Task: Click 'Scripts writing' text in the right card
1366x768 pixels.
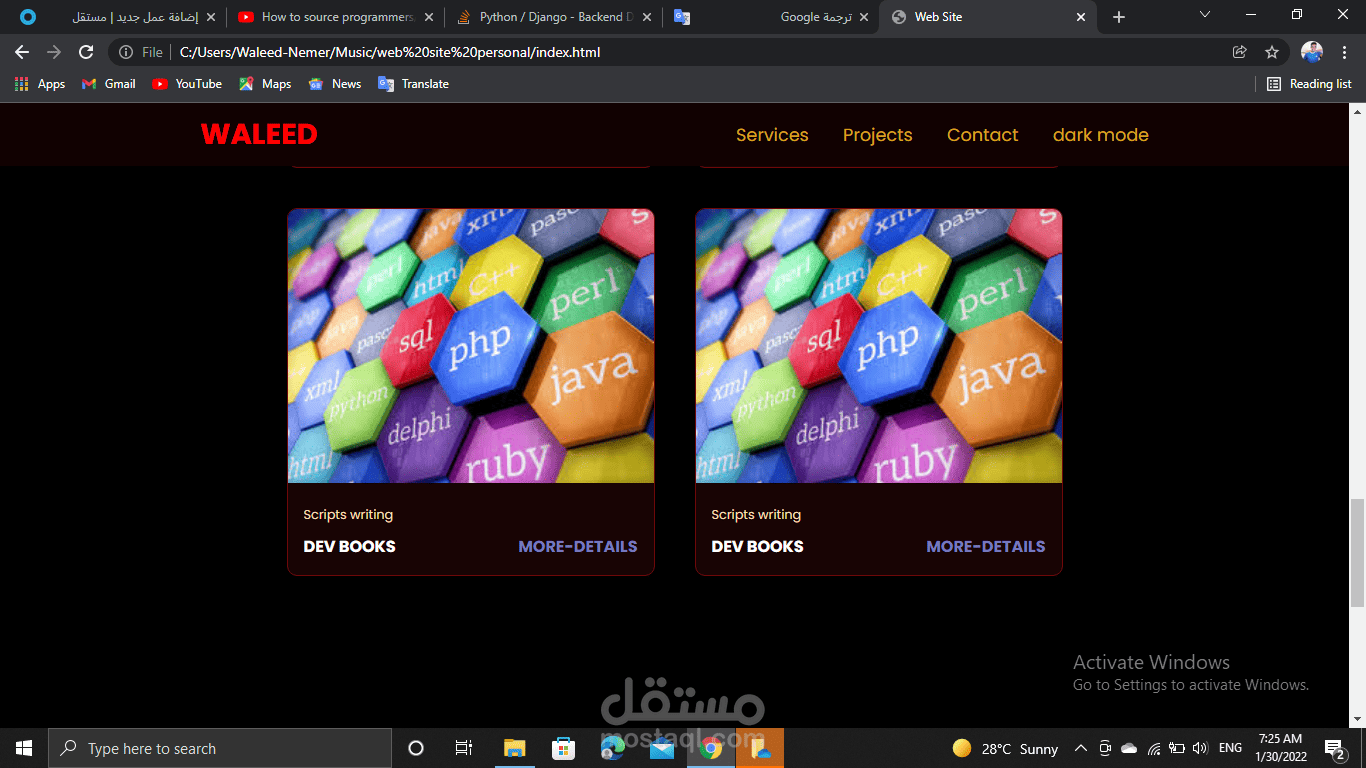Action: point(756,515)
